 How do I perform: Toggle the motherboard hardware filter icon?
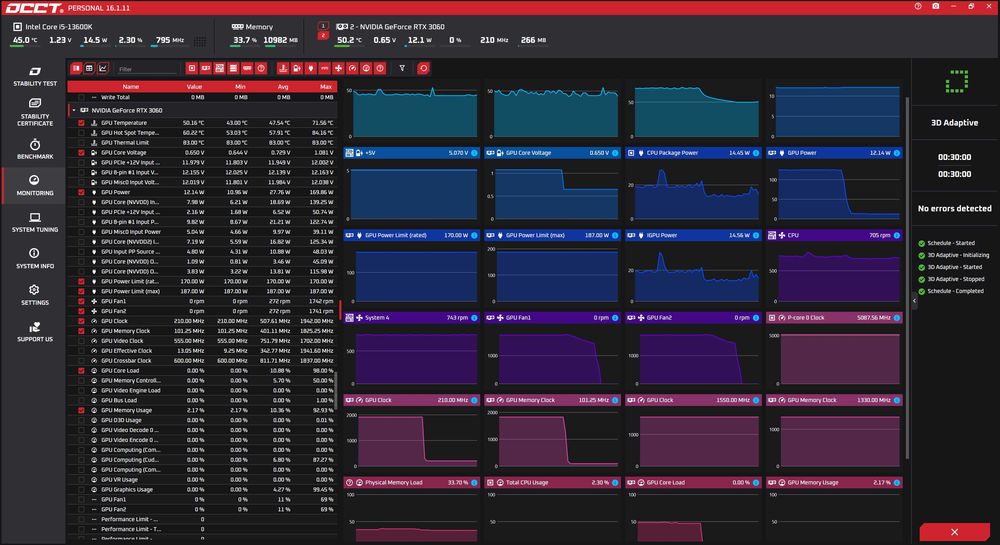point(219,68)
